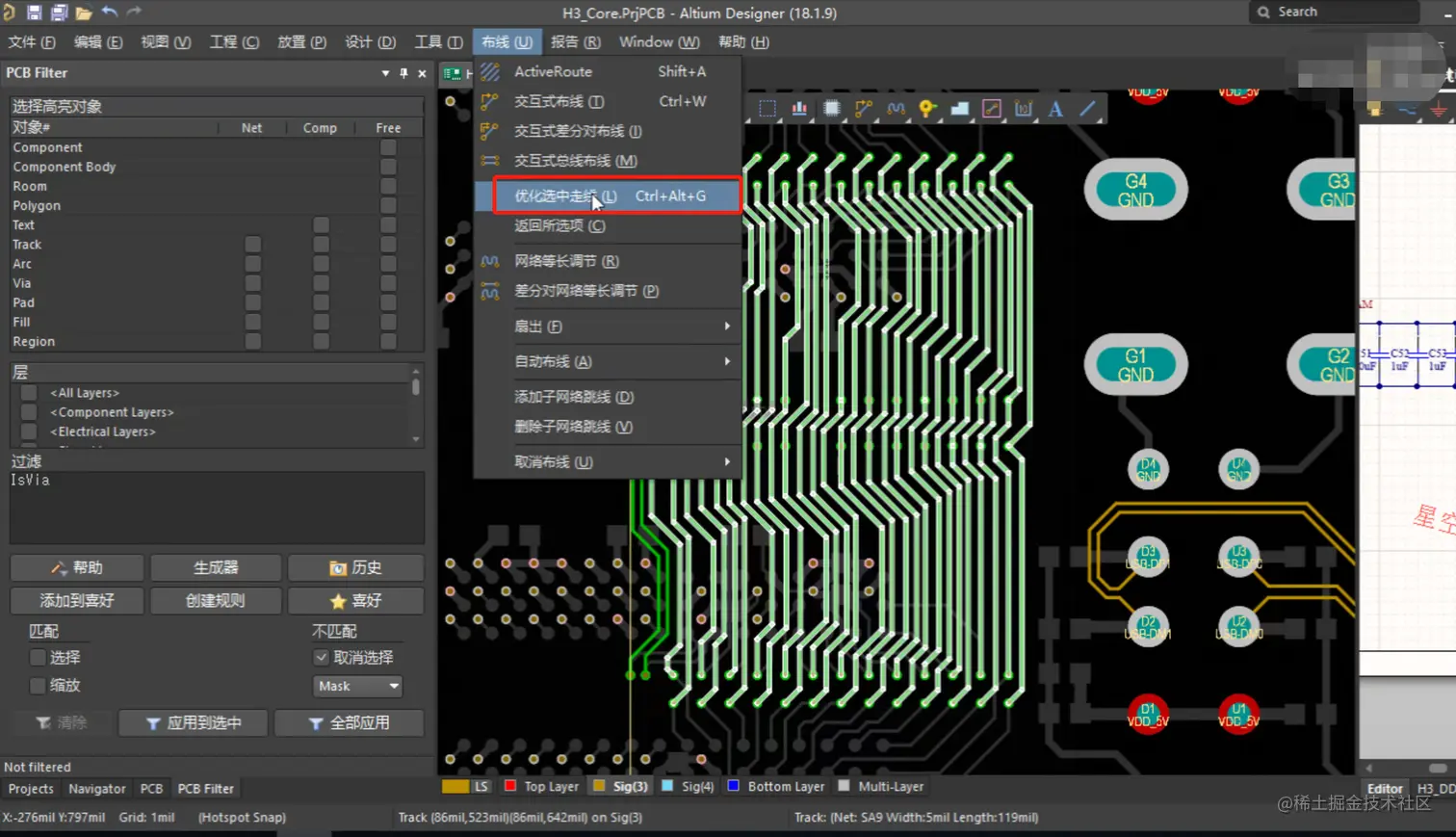Select the place via icon
The height and width of the screenshot is (837, 1456).
927,109
